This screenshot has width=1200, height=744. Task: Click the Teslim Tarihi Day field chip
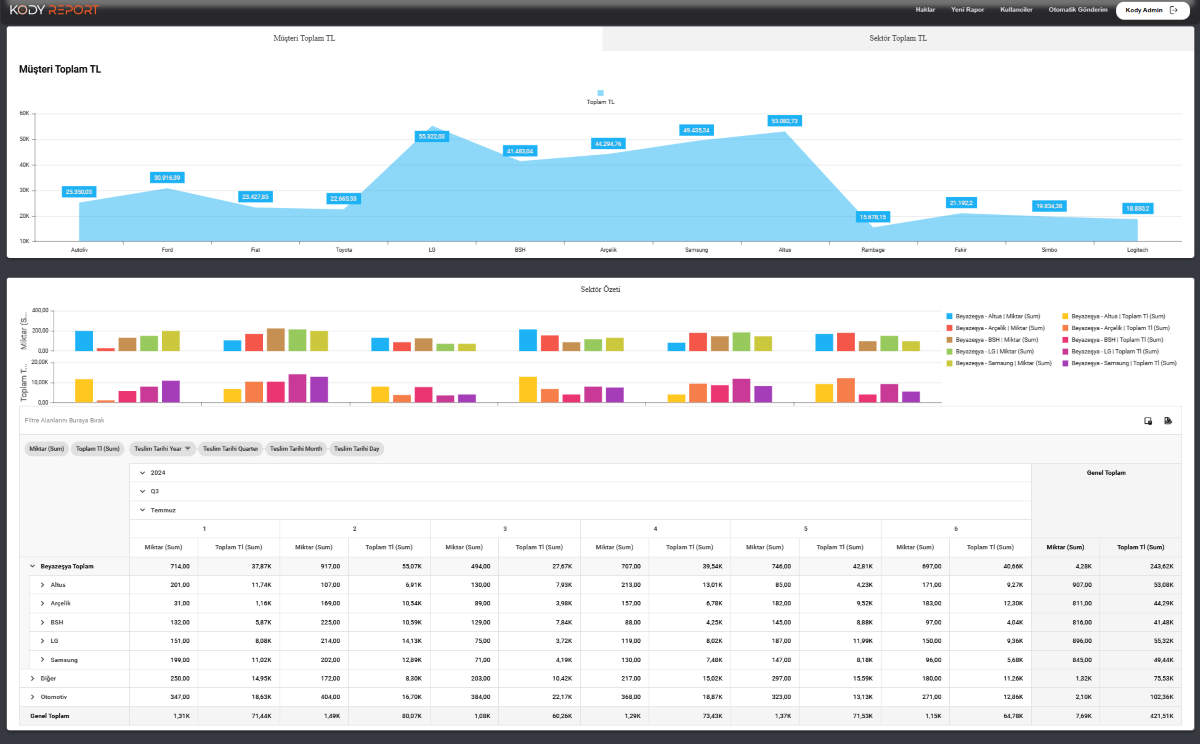click(x=357, y=449)
